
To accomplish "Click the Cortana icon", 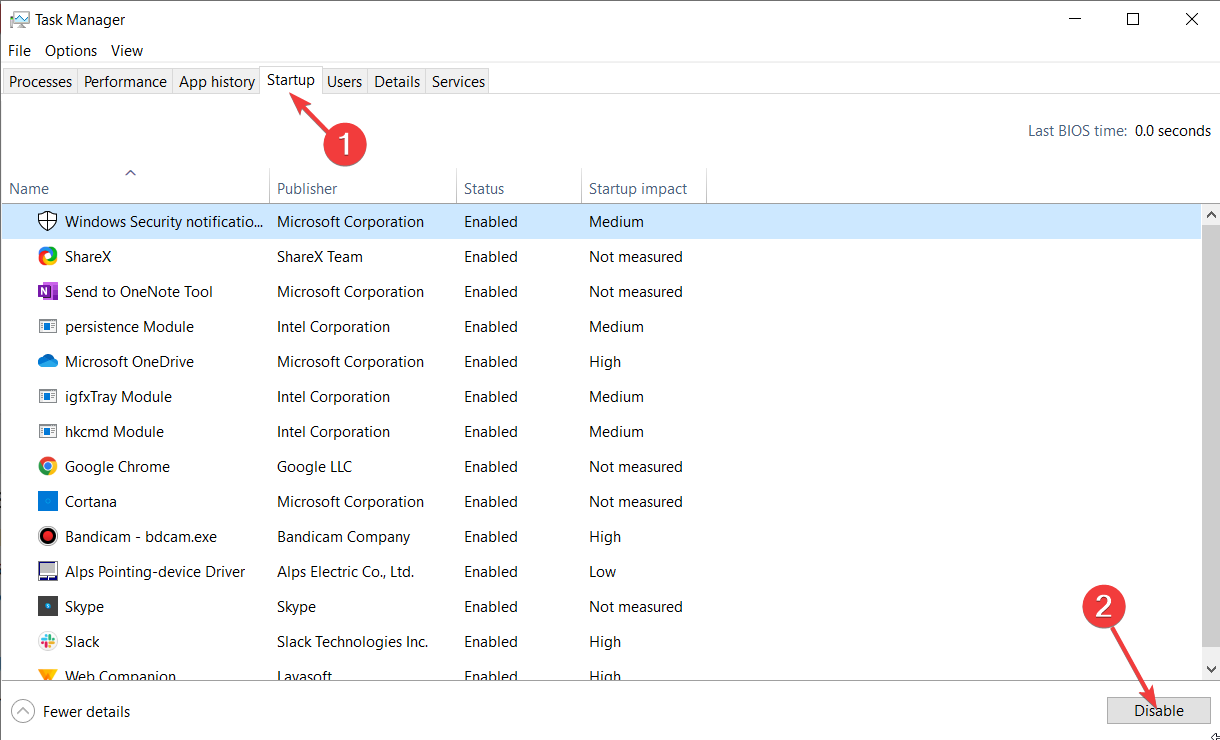I will click(47, 501).
